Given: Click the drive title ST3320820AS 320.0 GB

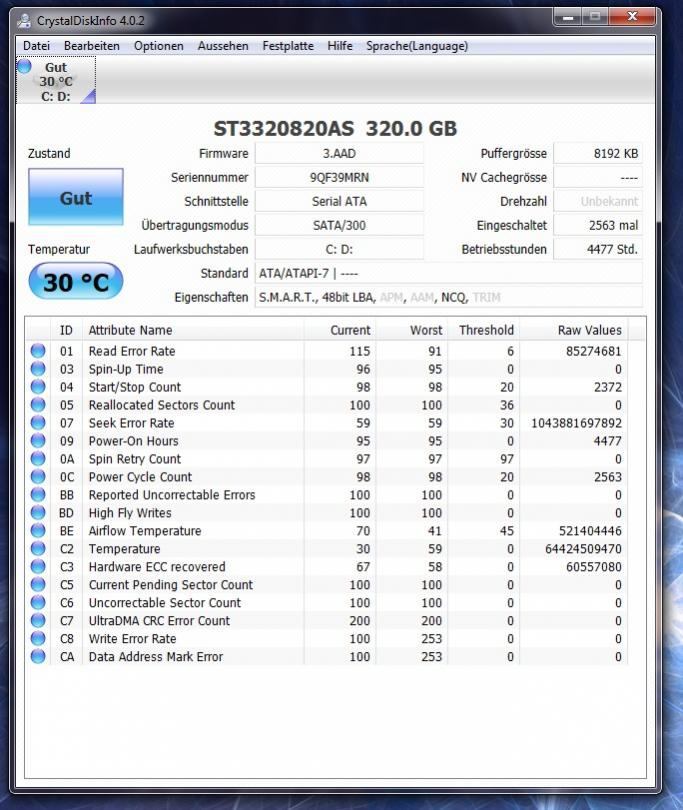Looking at the screenshot, I should (335, 129).
